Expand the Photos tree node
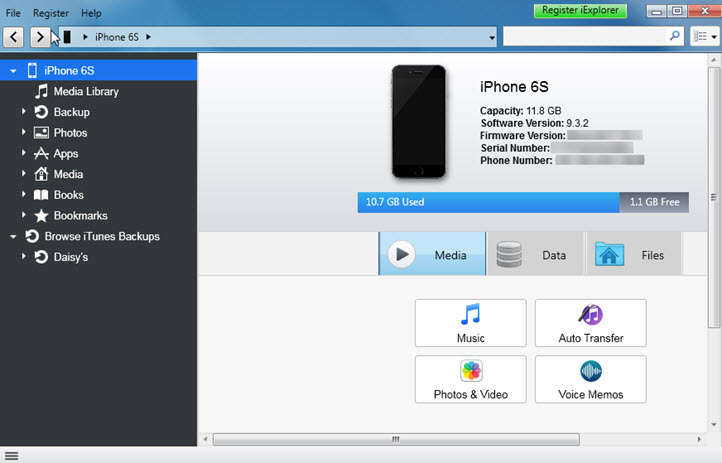 [x=23, y=132]
